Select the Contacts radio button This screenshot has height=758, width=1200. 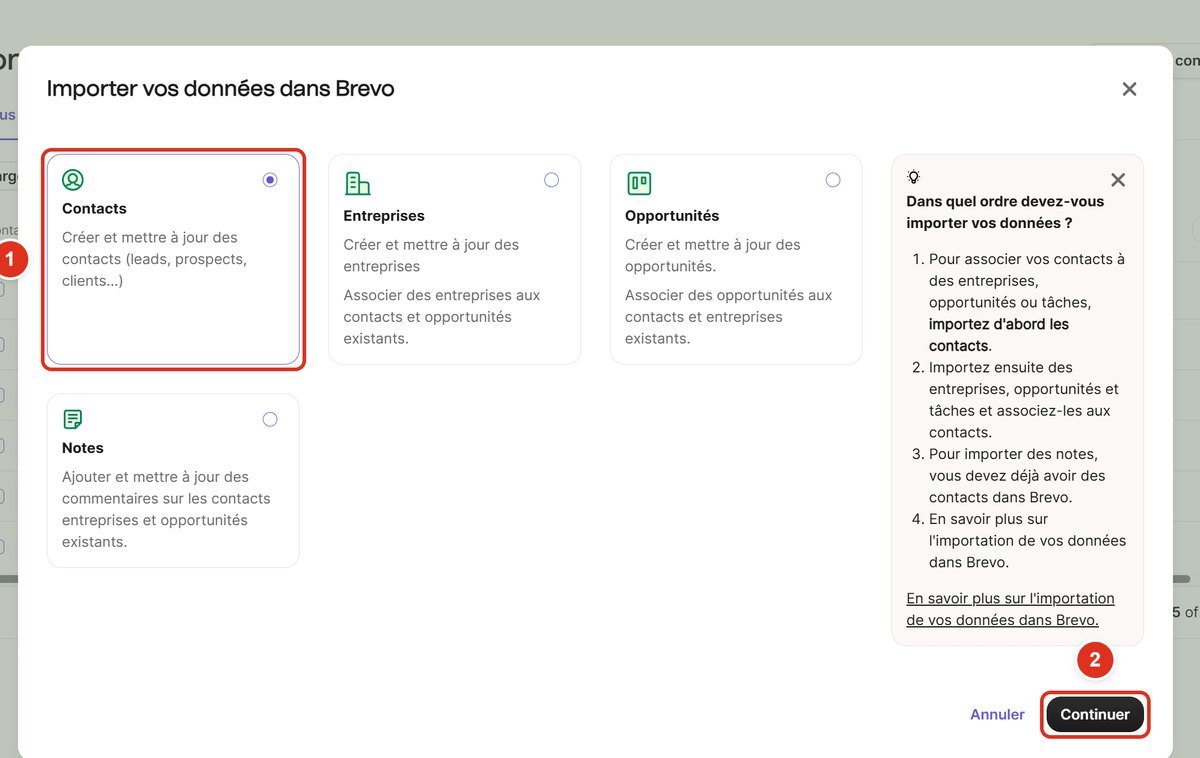(270, 180)
